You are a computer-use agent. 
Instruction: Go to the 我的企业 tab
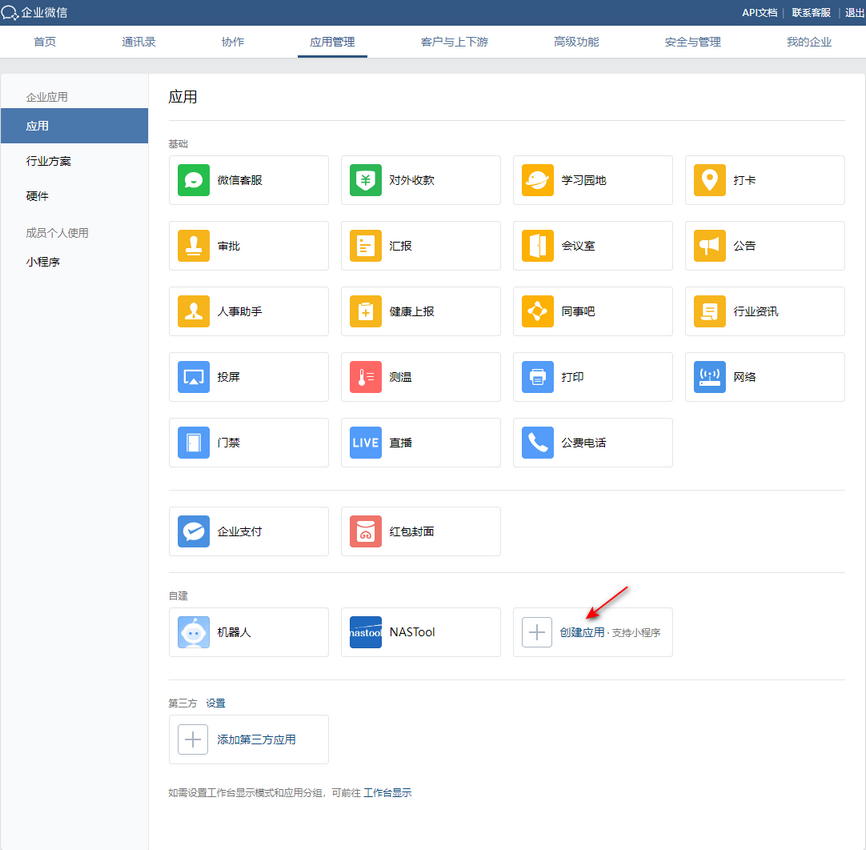[x=809, y=42]
